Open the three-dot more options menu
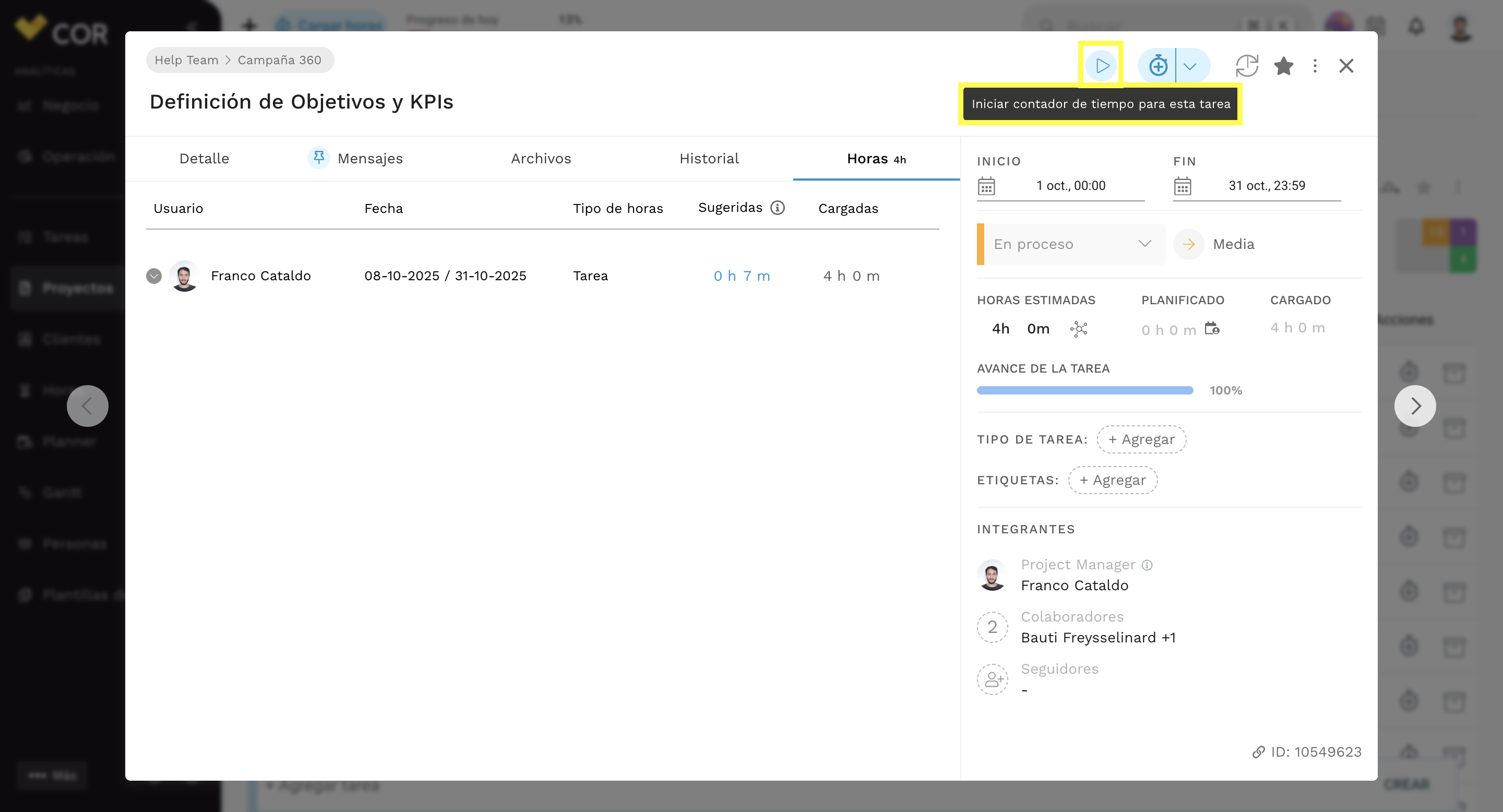This screenshot has width=1503, height=812. coord(1315,65)
